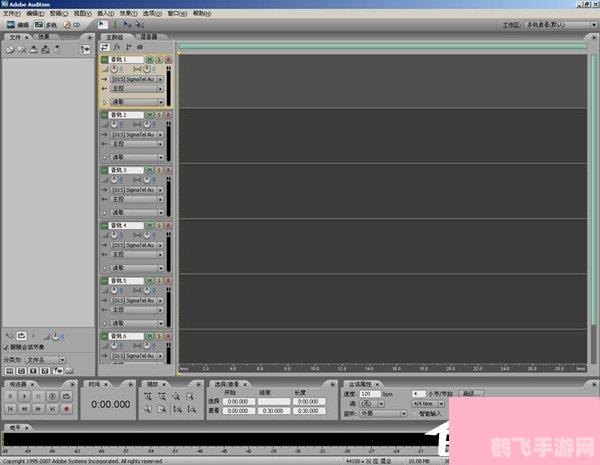Screen dimensions: 600x465
Task: Click Import File icon in Files panel
Action: [10, 49]
